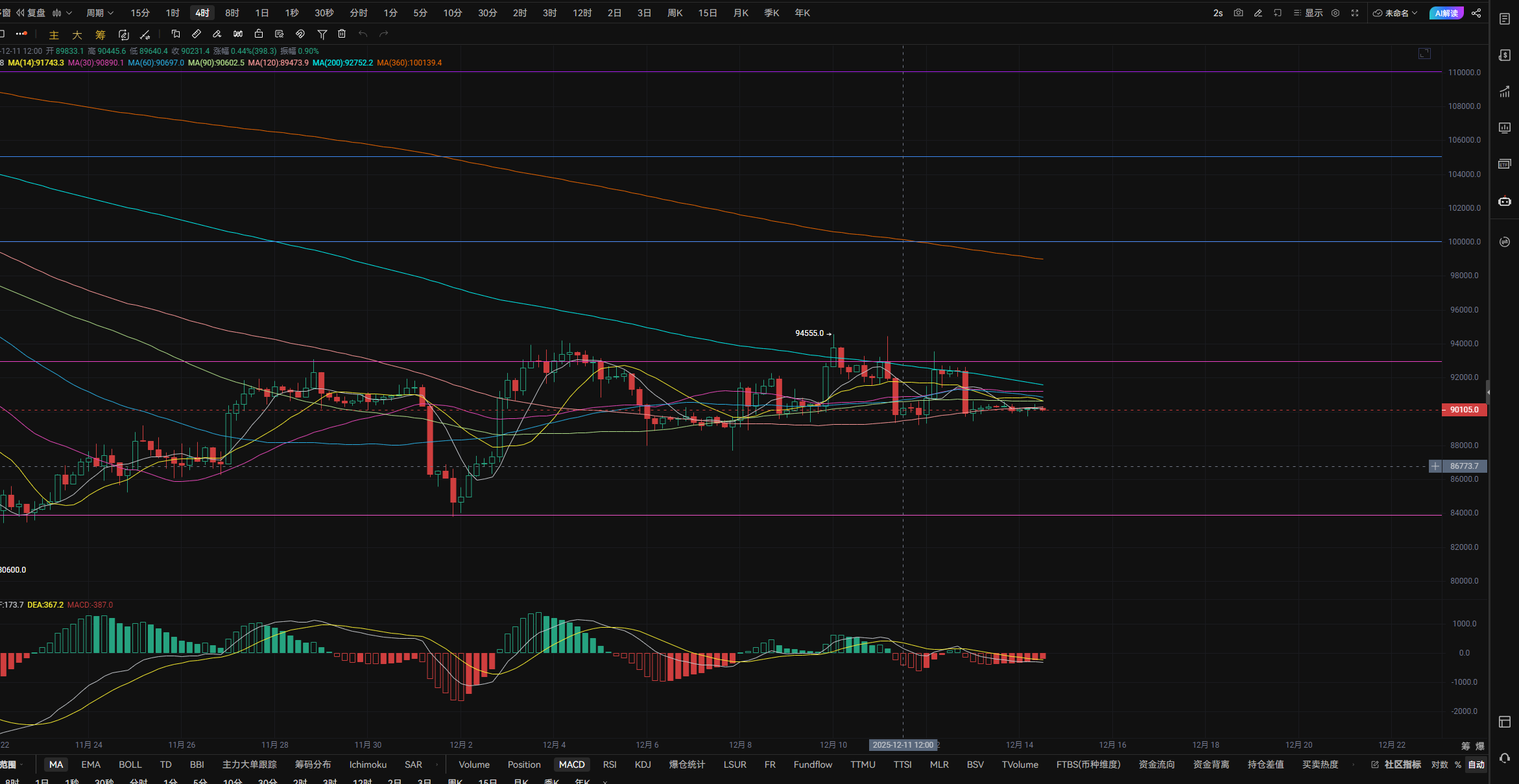Click the trash delete drawings icon
1519x784 pixels.
click(x=342, y=34)
